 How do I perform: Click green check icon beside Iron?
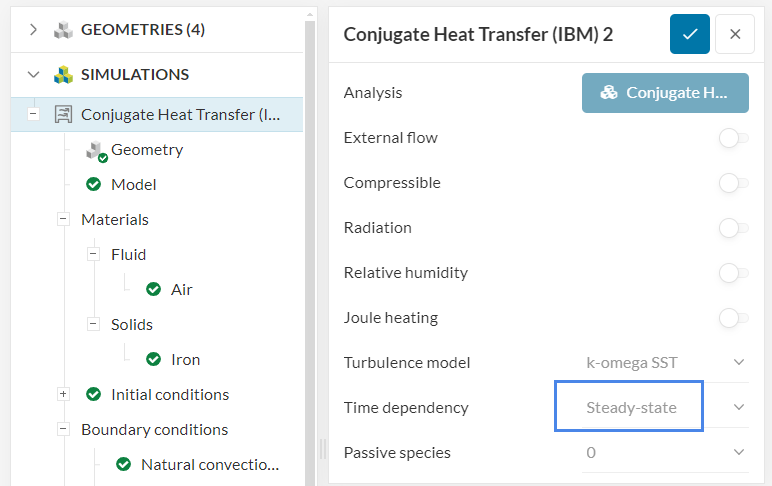(154, 359)
